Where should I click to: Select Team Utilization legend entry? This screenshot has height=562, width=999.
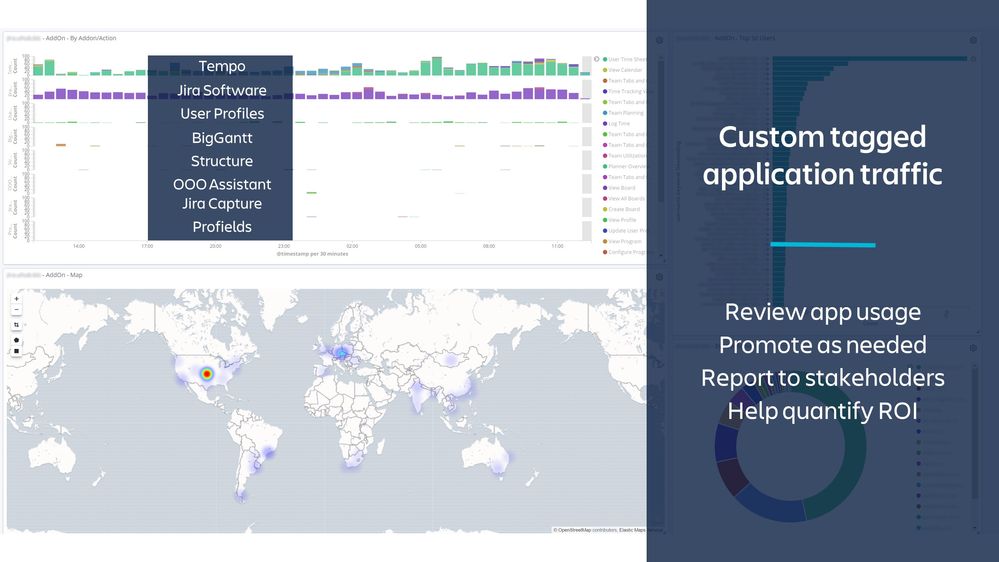click(x=624, y=155)
